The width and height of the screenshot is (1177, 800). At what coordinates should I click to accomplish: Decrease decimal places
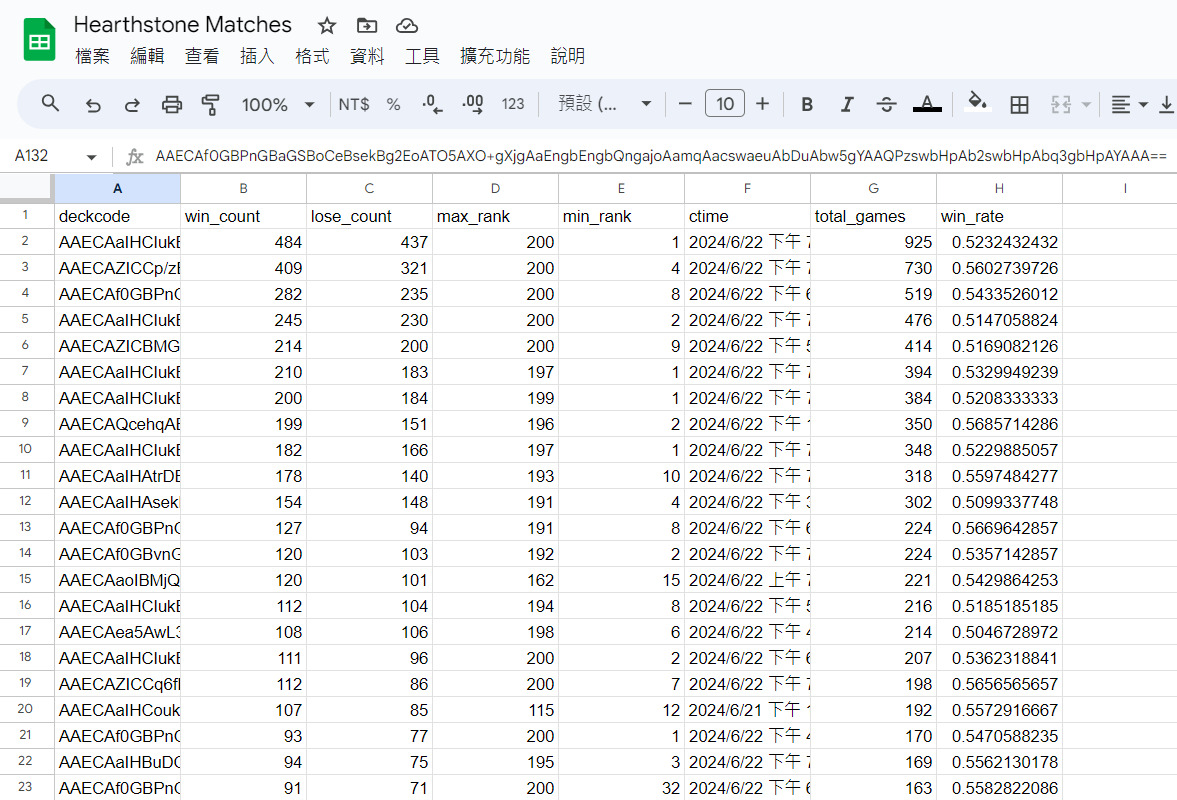432,104
